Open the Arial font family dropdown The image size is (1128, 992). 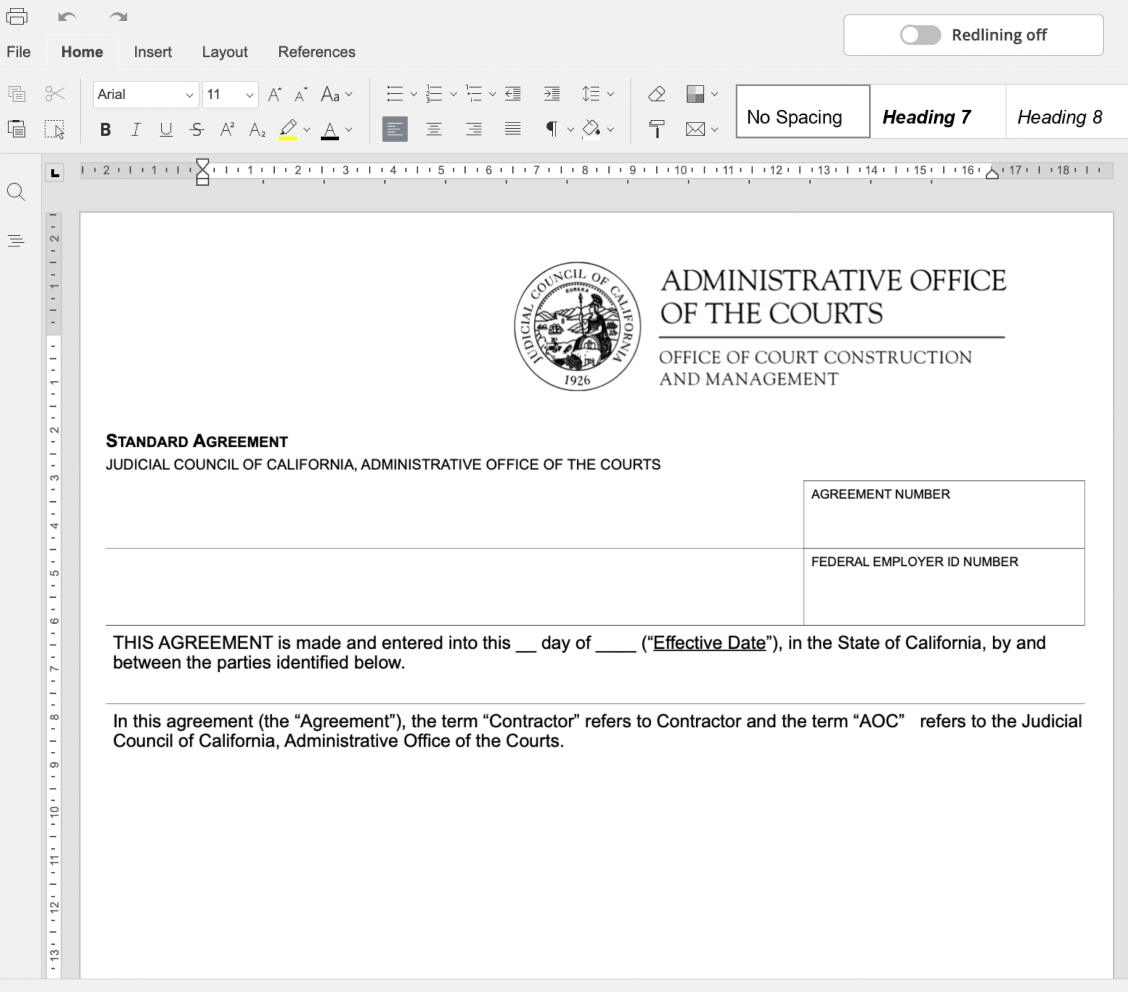point(145,93)
